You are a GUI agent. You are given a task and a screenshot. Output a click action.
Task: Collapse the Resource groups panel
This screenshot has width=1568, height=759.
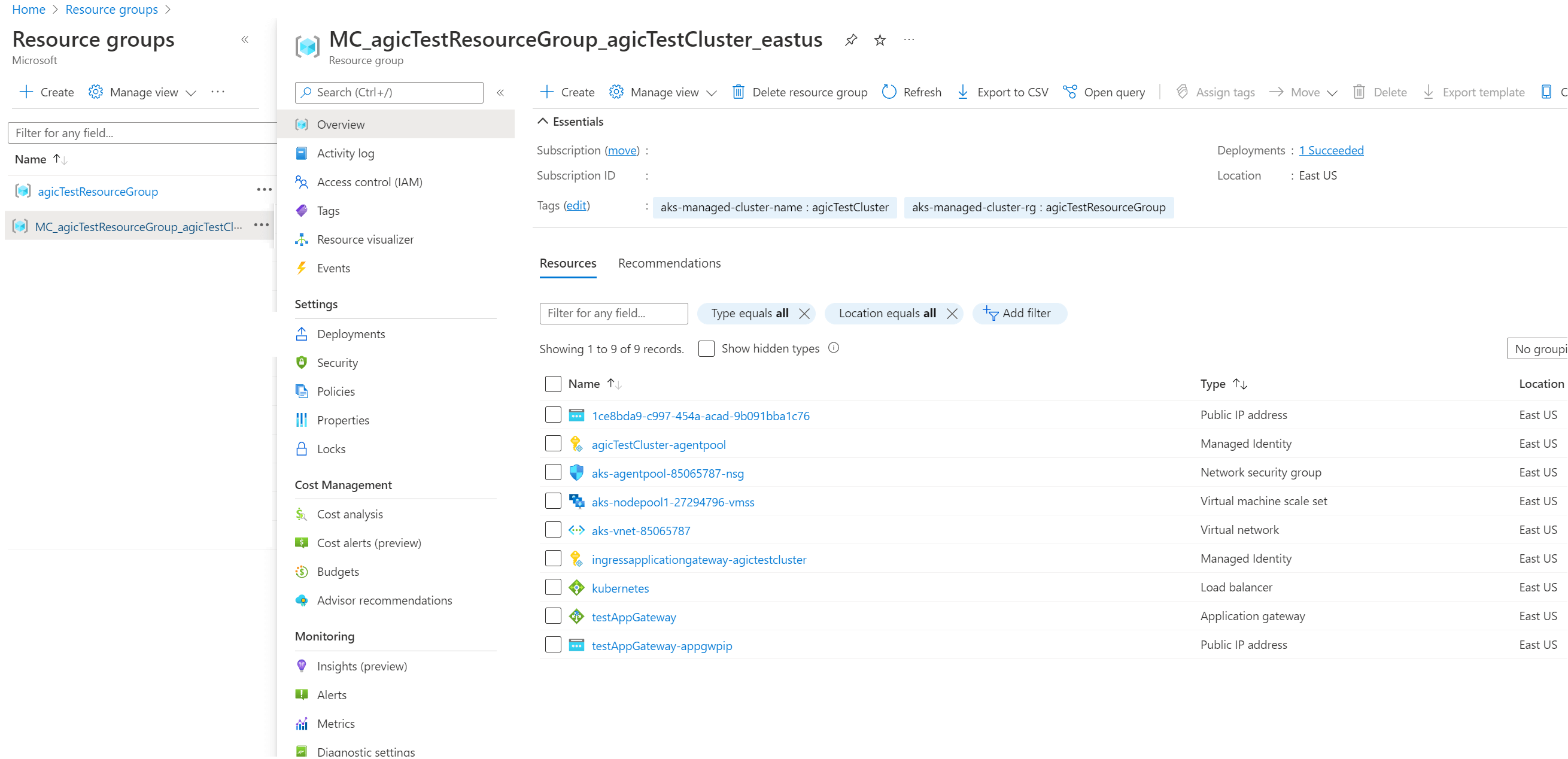pyautogui.click(x=245, y=39)
